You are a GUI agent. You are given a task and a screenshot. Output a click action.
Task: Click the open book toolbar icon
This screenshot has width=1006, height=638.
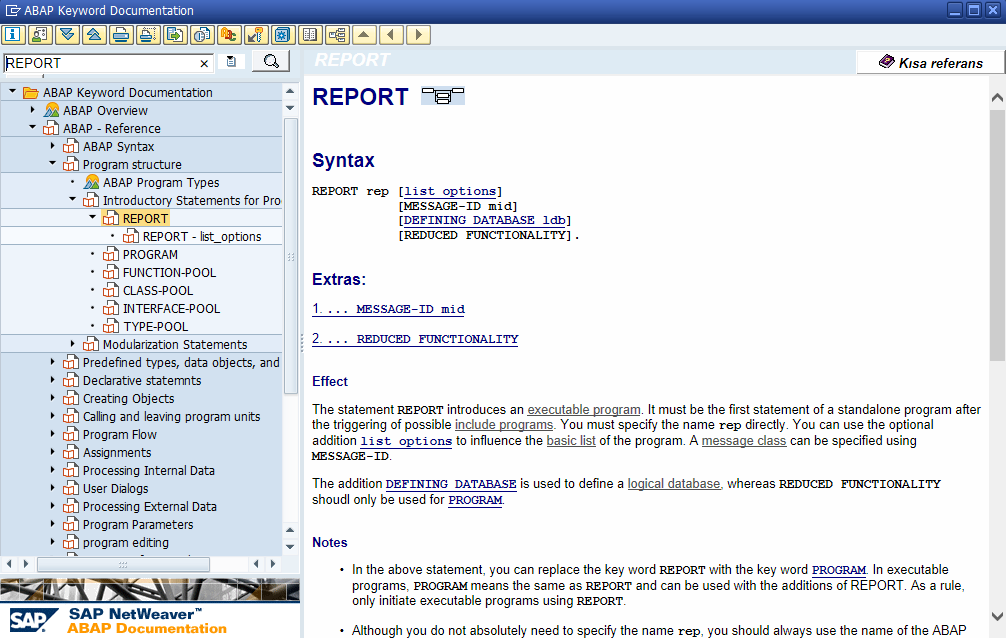click(x=310, y=35)
